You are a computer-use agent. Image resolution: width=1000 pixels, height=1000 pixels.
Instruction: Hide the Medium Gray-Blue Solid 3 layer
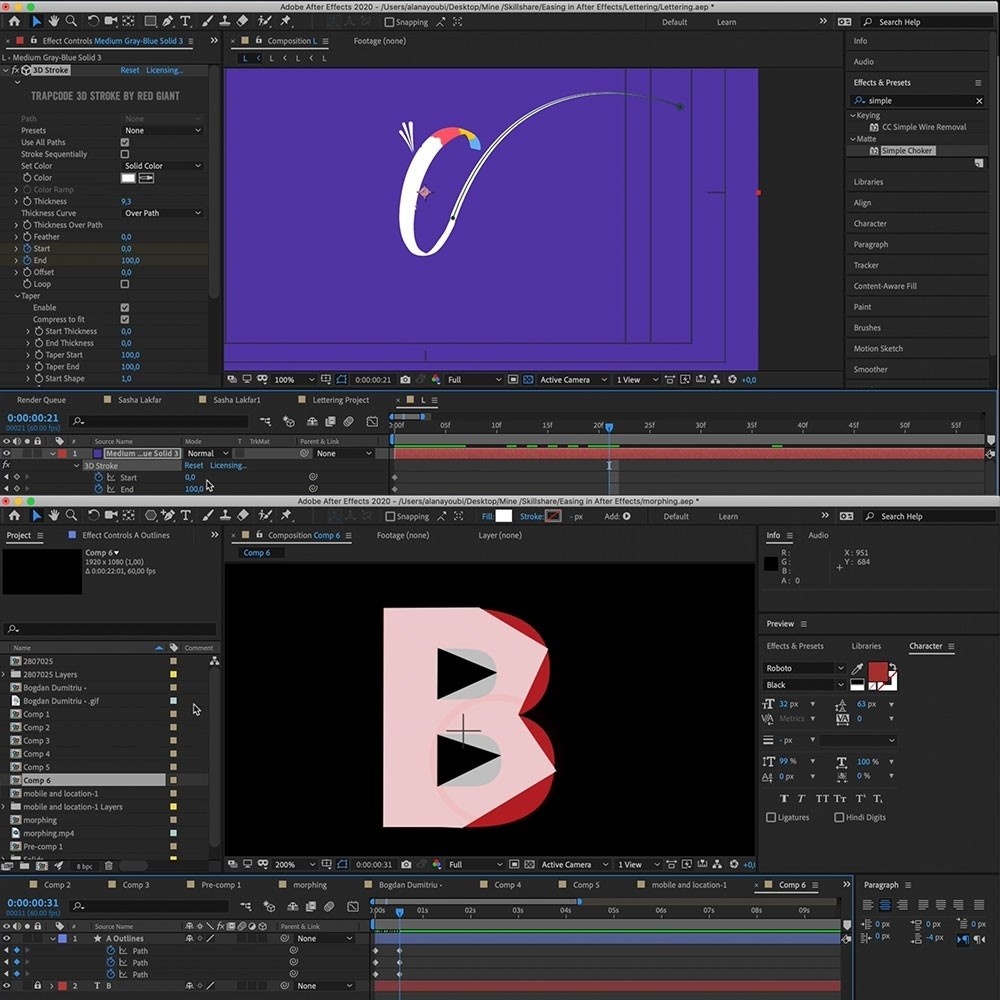pos(6,453)
